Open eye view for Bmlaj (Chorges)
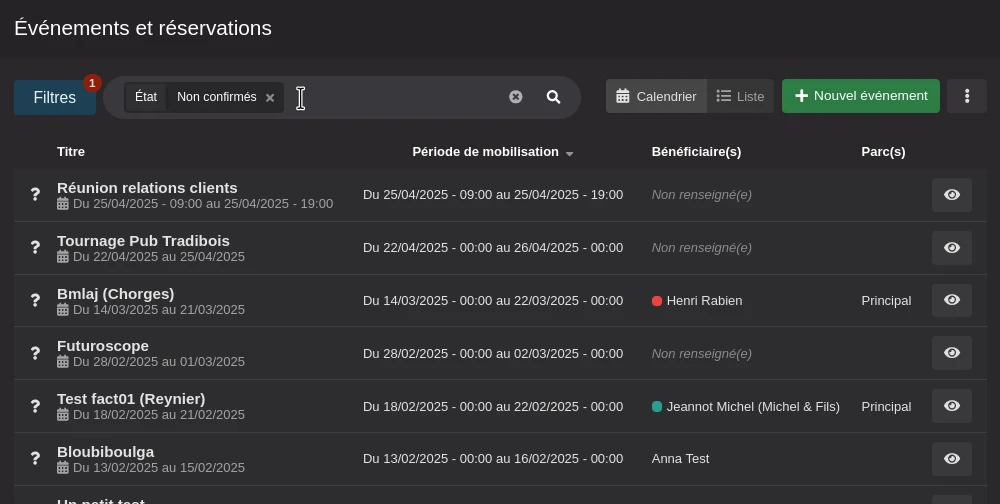 click(x=951, y=300)
